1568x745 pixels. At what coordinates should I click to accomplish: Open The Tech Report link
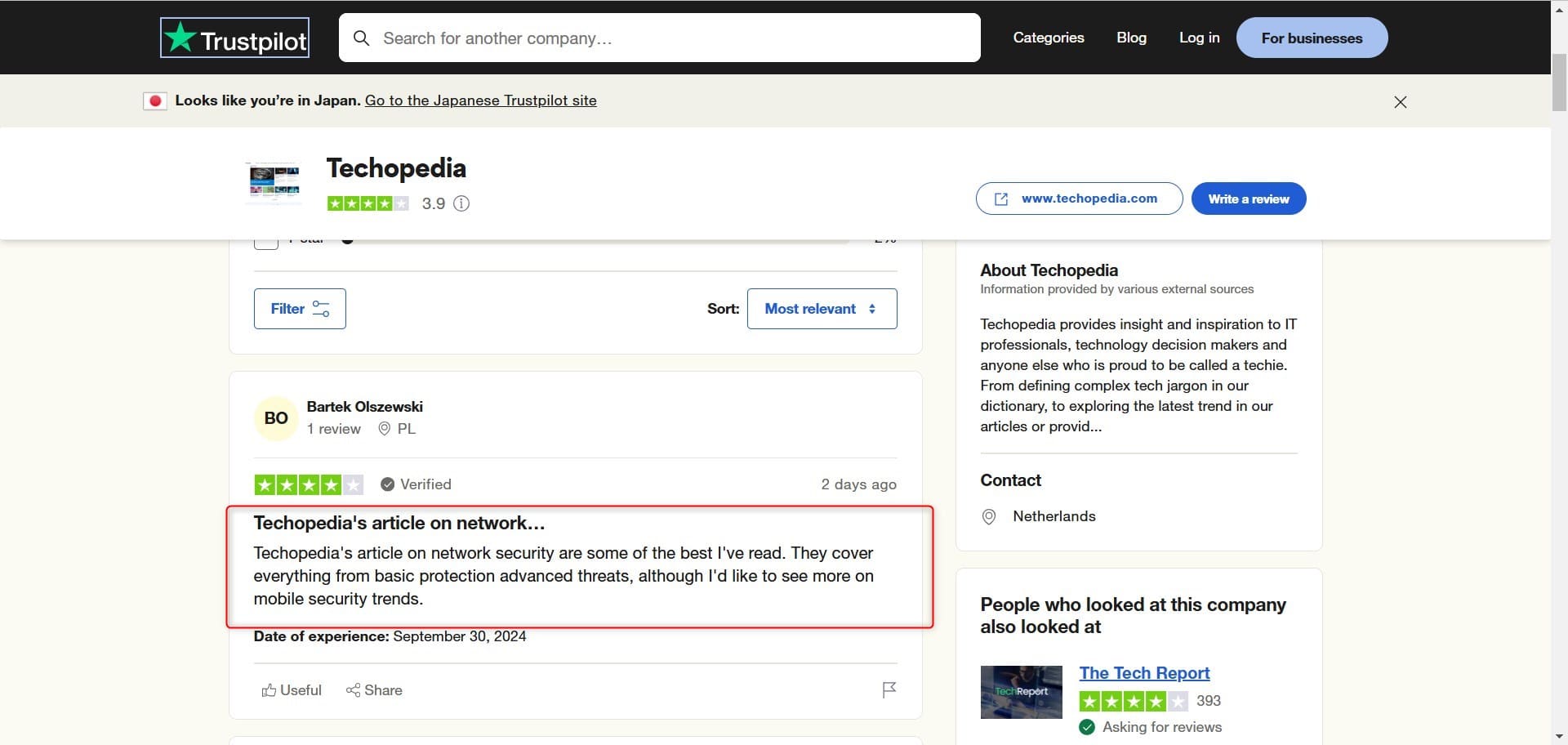[x=1144, y=673]
